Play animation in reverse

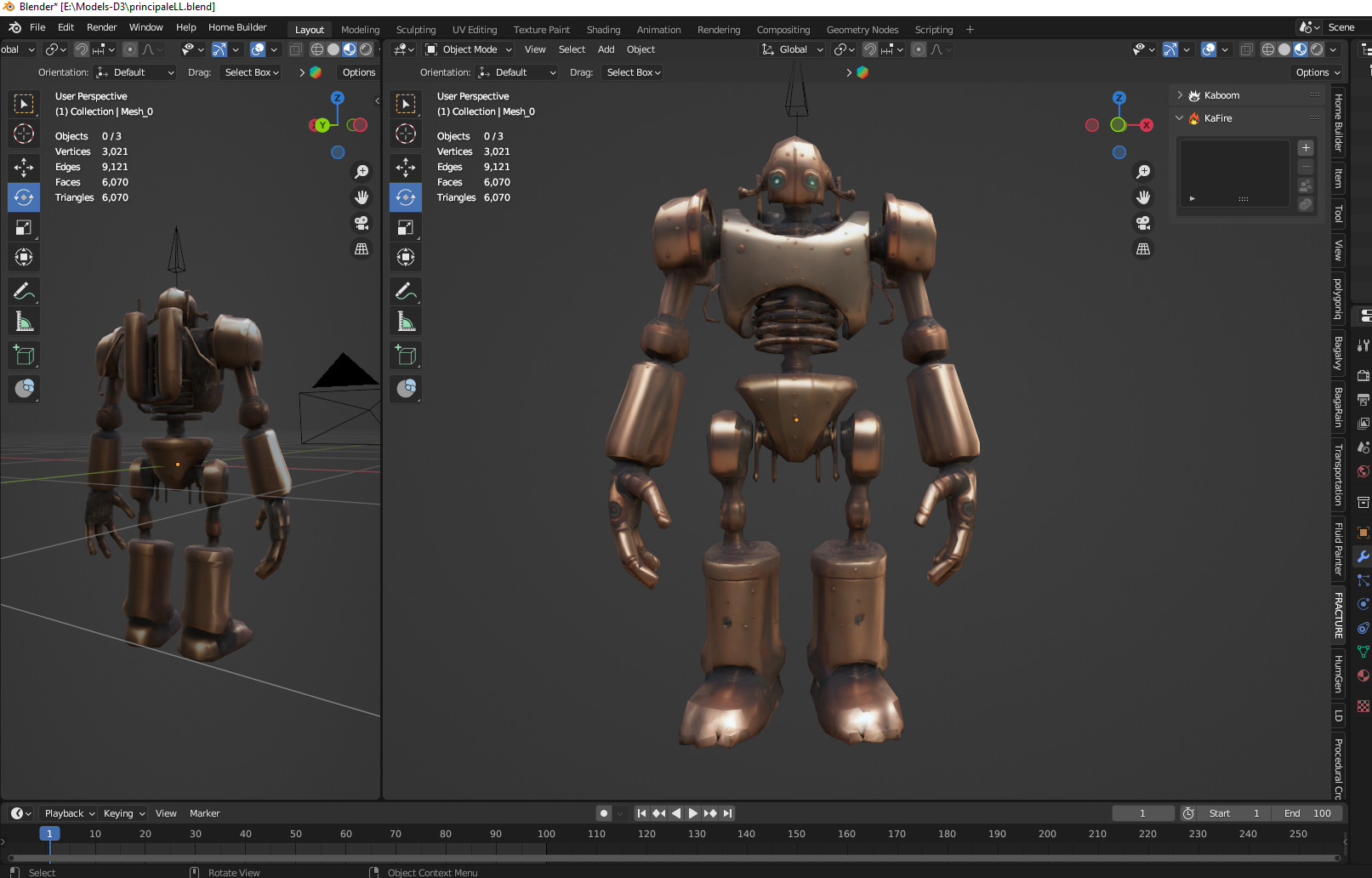click(676, 813)
